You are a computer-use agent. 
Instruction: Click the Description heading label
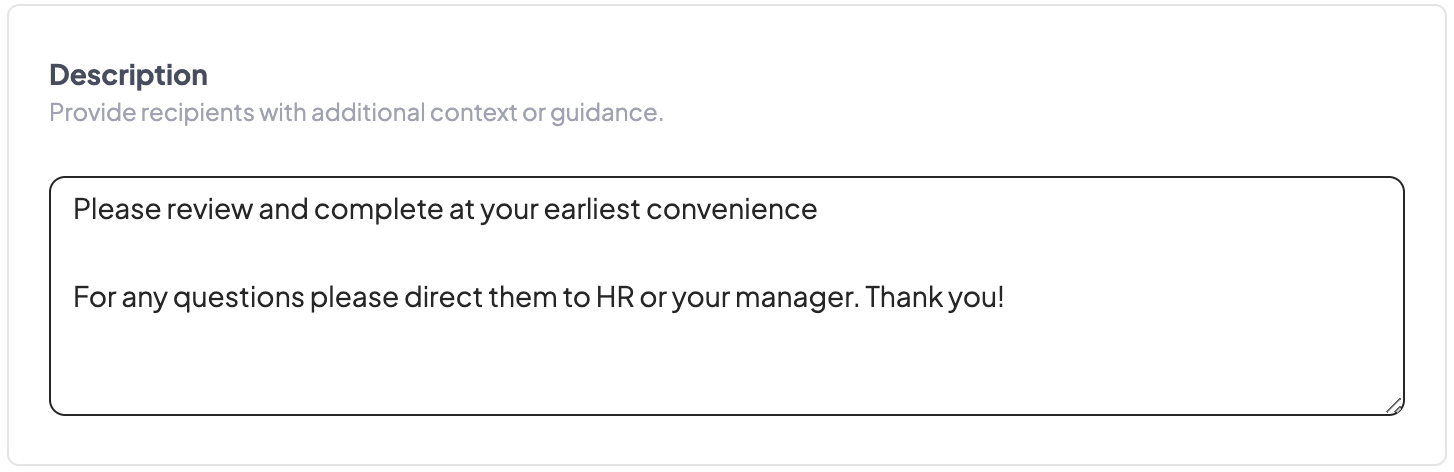pos(128,75)
